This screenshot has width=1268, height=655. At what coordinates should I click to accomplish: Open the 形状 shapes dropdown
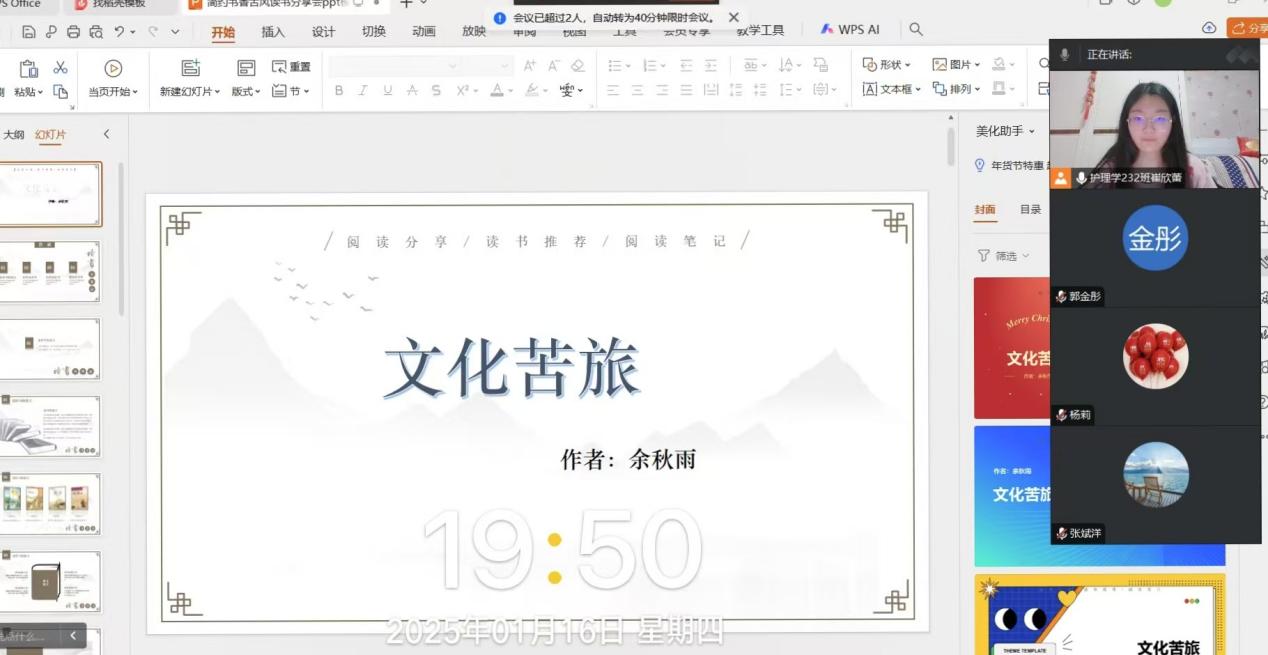[887, 65]
